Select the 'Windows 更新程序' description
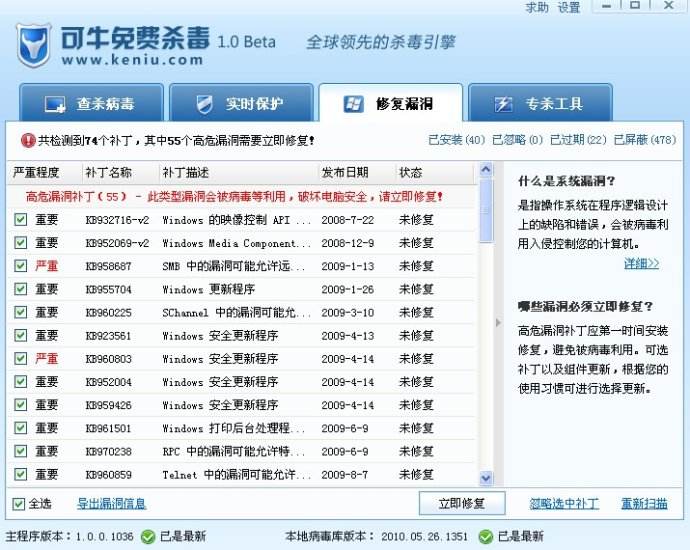This screenshot has height=550, width=690. 209,290
